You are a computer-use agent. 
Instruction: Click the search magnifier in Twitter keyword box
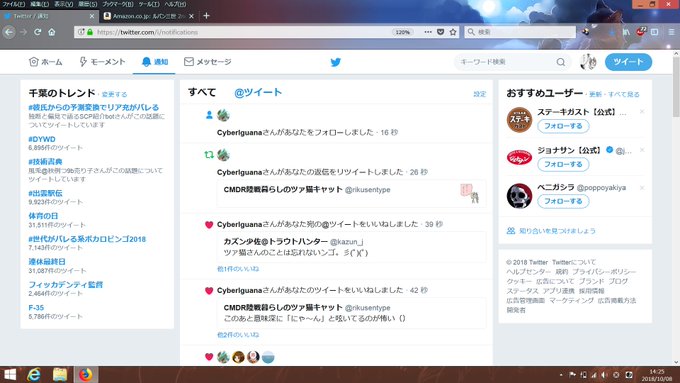(561, 62)
